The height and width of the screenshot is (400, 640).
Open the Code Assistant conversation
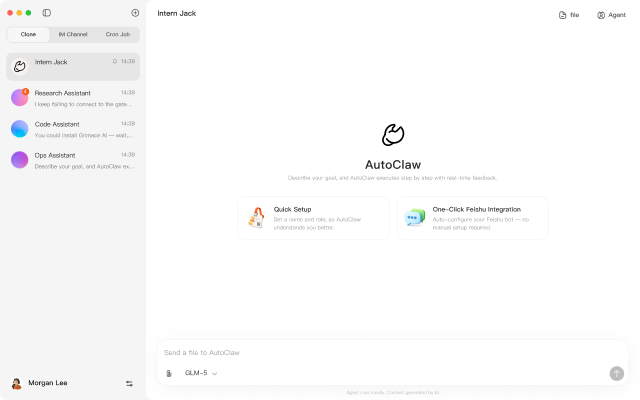(x=73, y=129)
